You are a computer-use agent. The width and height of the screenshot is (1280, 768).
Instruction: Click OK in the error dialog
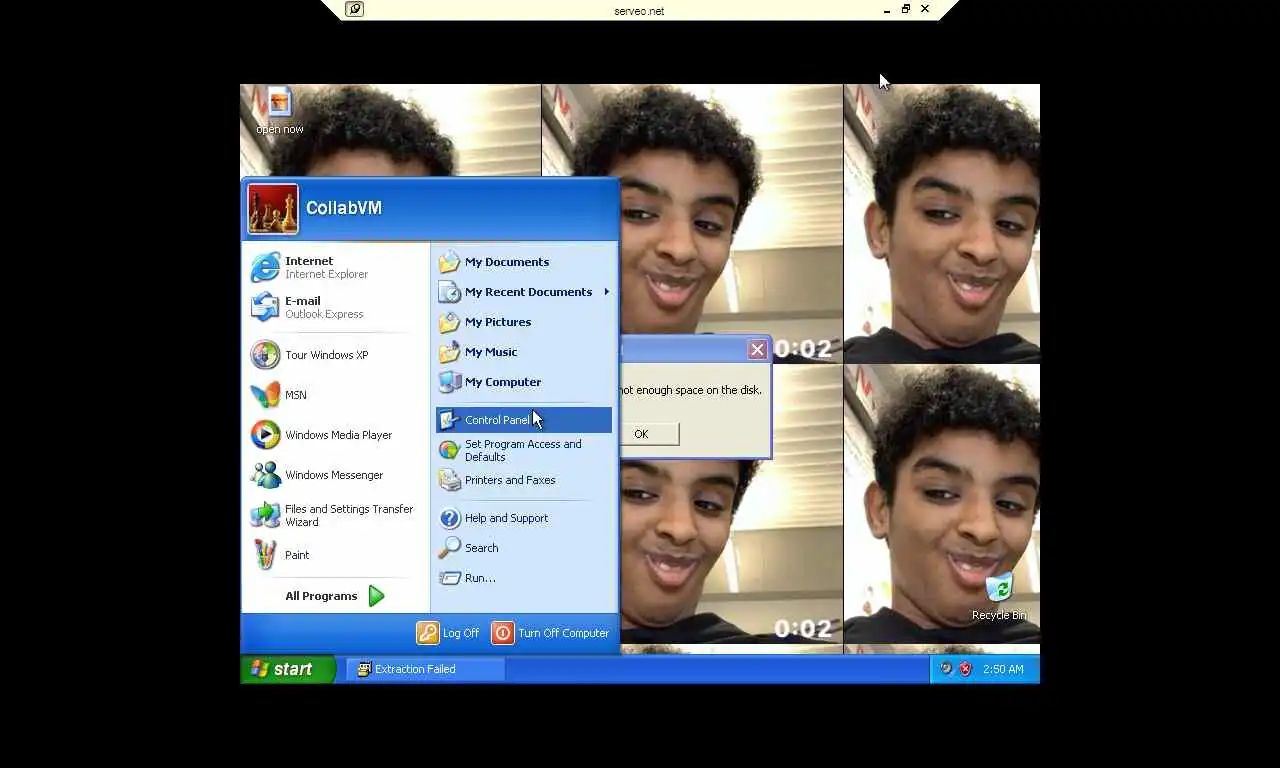pyautogui.click(x=641, y=434)
